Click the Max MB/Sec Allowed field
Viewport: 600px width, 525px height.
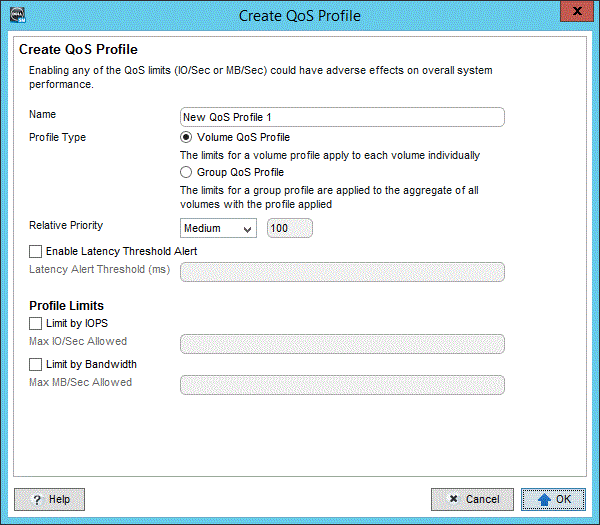coord(342,385)
